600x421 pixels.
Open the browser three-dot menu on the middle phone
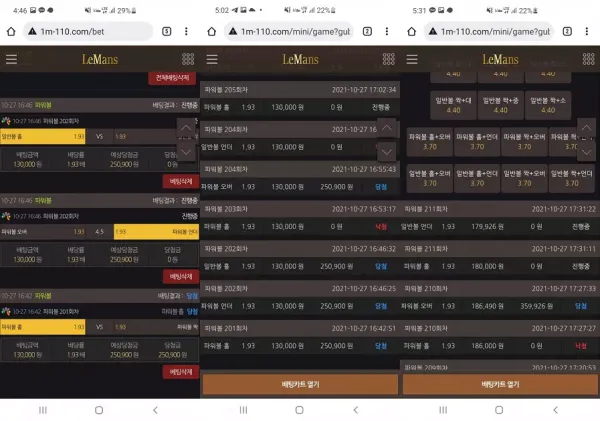387,31
